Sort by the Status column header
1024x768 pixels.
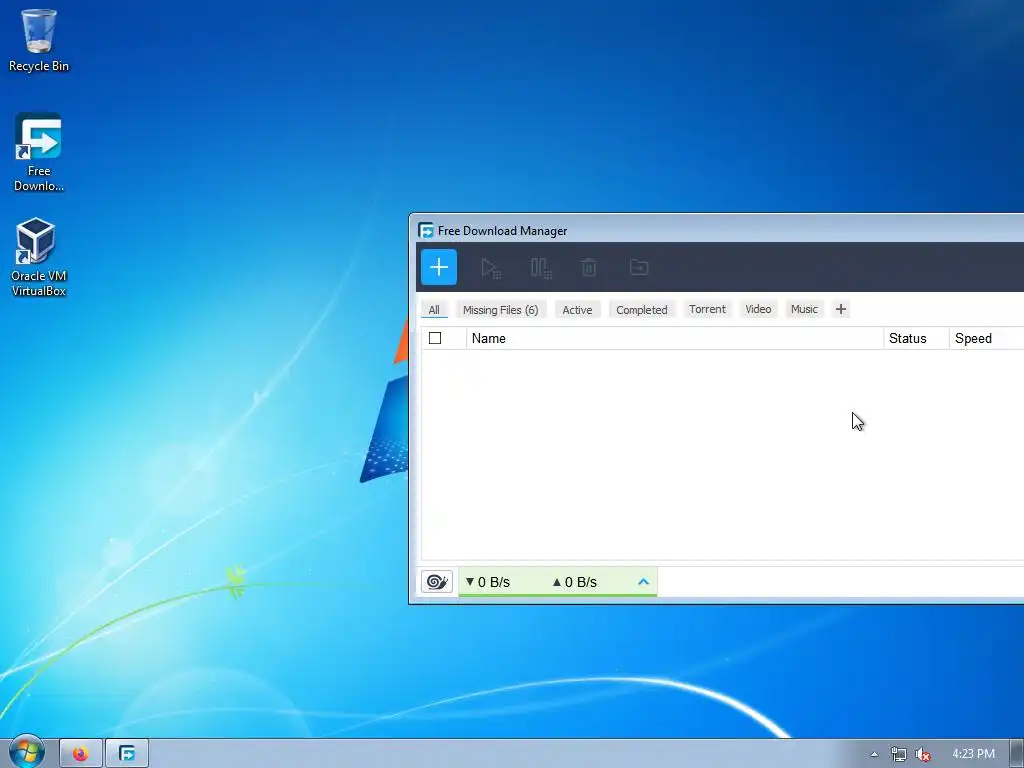click(916, 338)
